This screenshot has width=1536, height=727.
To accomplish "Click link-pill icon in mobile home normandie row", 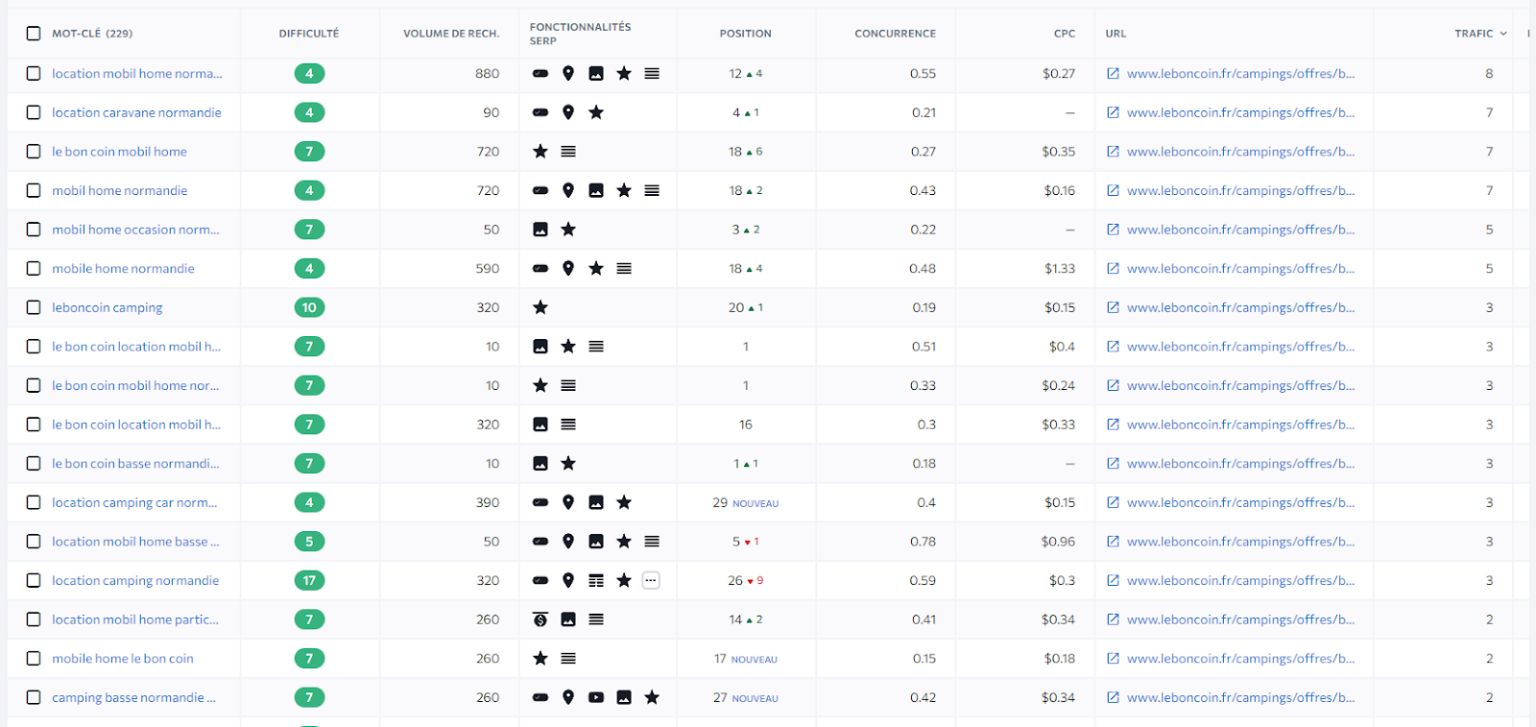I will 540,269.
